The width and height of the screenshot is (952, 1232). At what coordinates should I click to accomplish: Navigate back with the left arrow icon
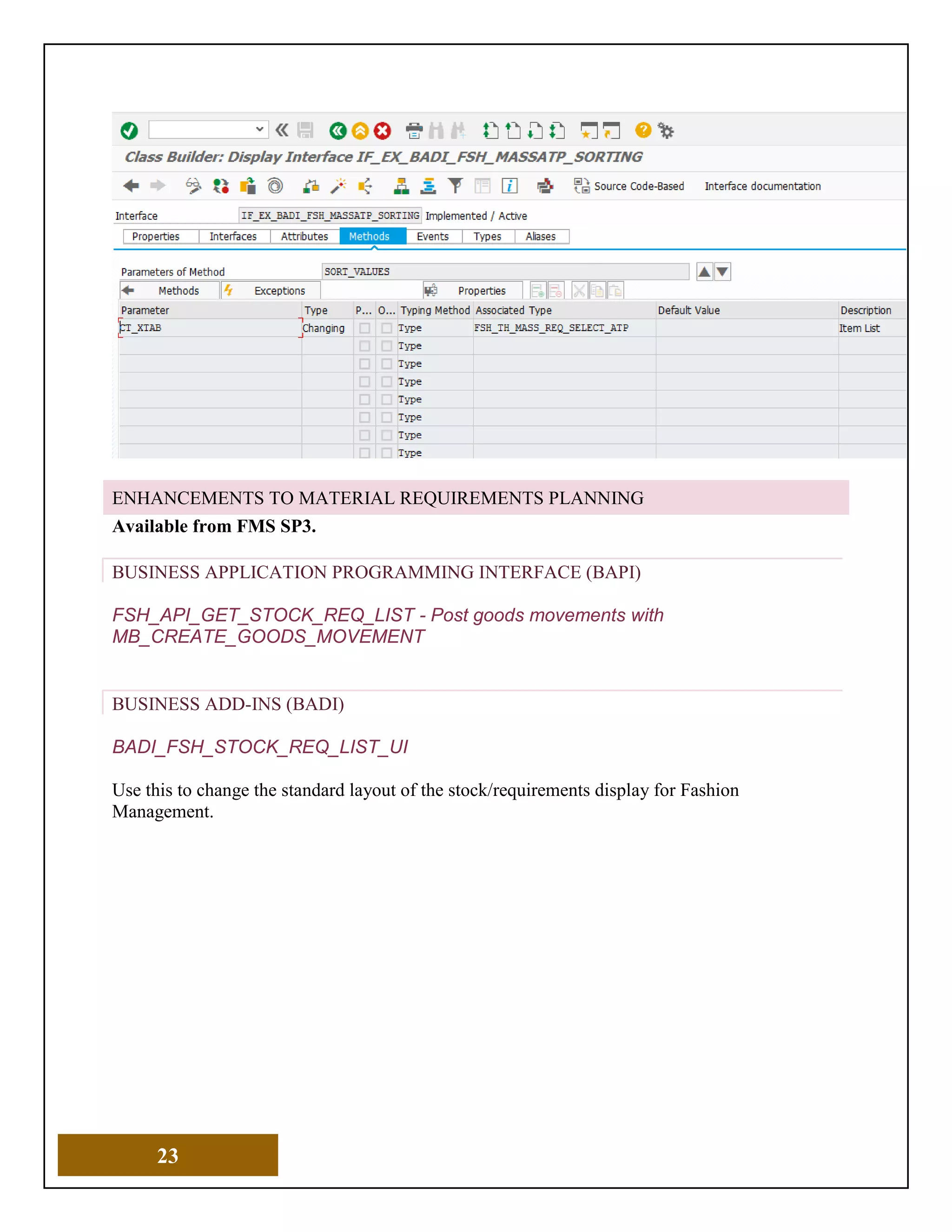tap(131, 185)
